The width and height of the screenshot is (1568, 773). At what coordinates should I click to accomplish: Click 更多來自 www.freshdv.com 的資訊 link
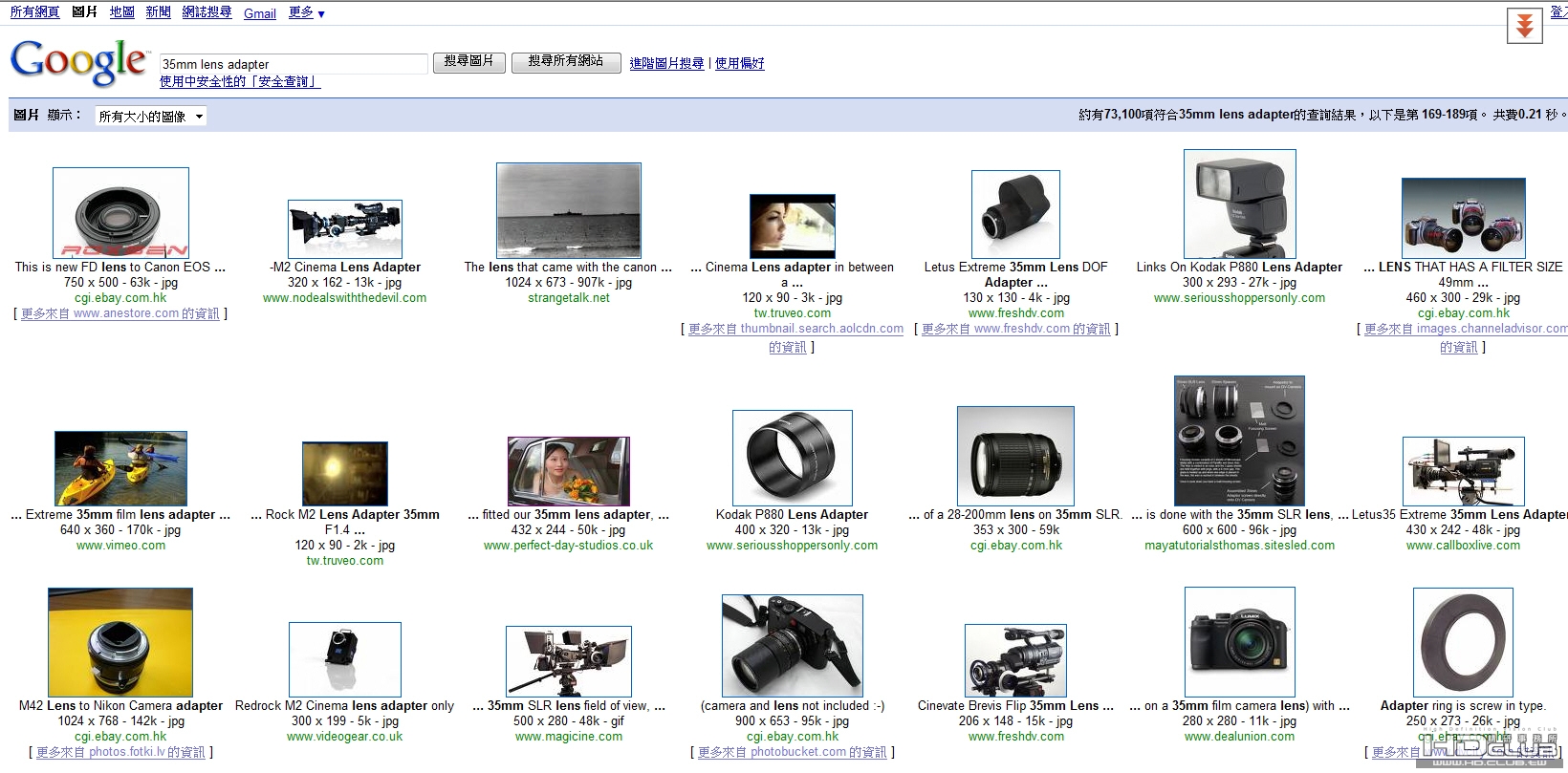(1015, 329)
